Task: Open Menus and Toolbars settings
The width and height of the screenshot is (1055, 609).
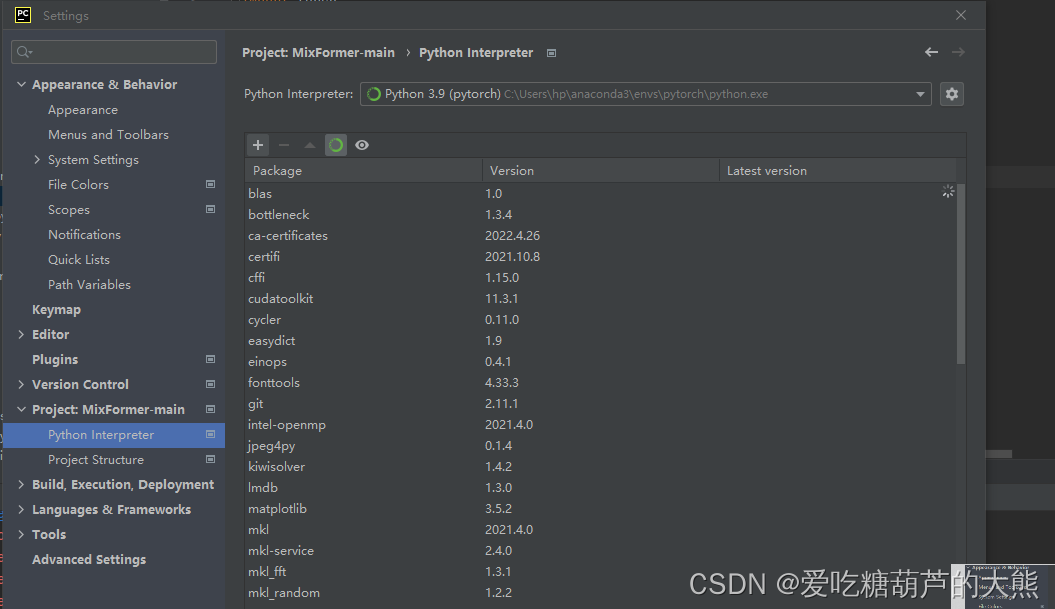Action: (x=108, y=135)
